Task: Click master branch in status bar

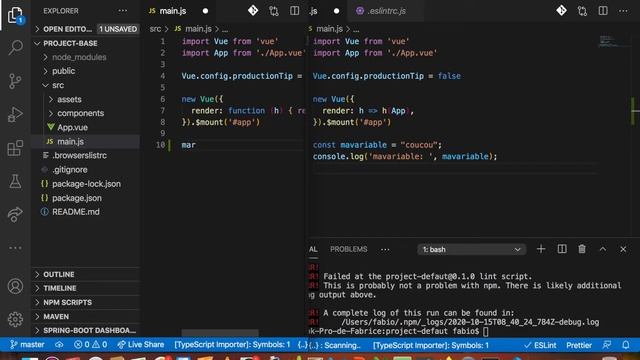Action: (x=27, y=345)
